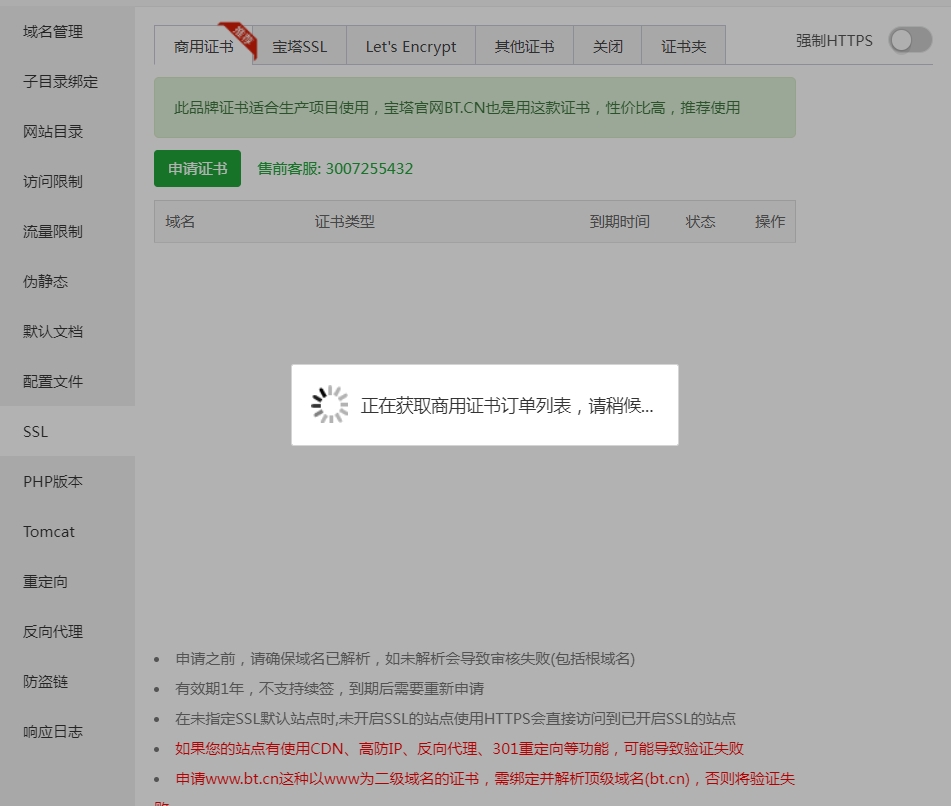Click the 正在获取商用证书订单列表 loading message
The image size is (951, 806).
click(x=507, y=405)
